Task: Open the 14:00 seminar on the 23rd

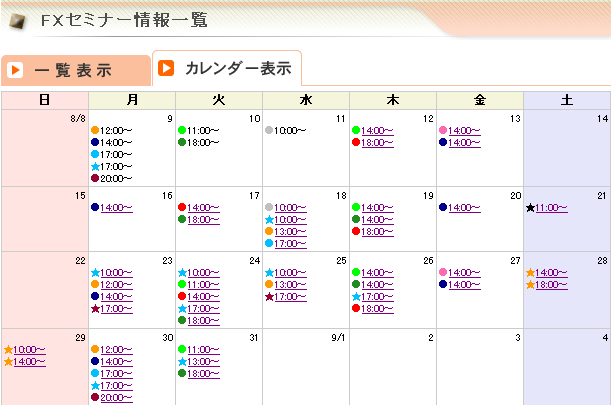Action: pos(117,297)
